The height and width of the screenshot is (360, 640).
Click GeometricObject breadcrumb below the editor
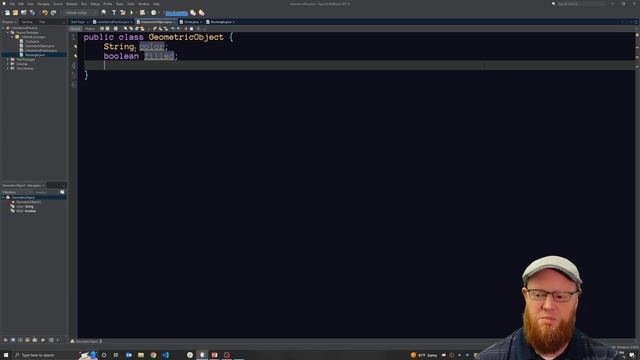click(87, 341)
